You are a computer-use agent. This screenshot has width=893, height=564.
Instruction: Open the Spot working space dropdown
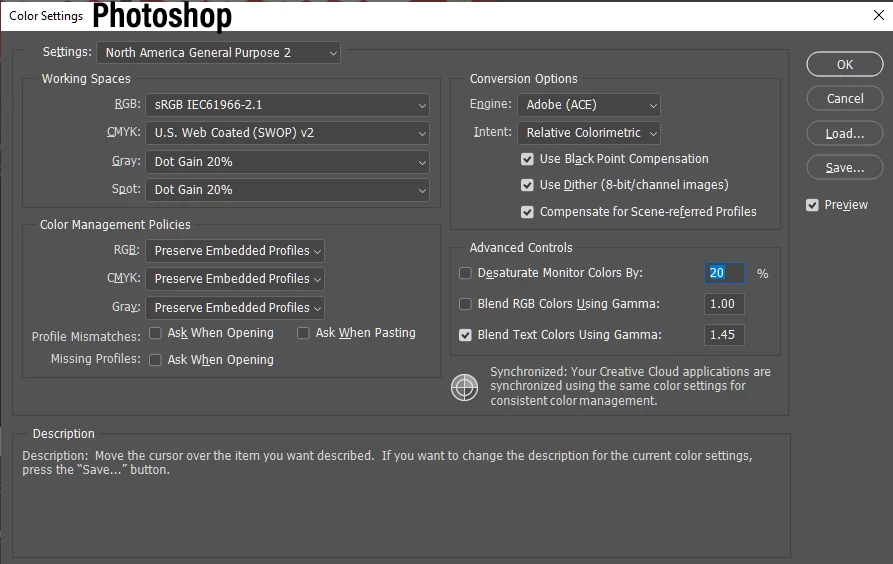click(x=288, y=190)
